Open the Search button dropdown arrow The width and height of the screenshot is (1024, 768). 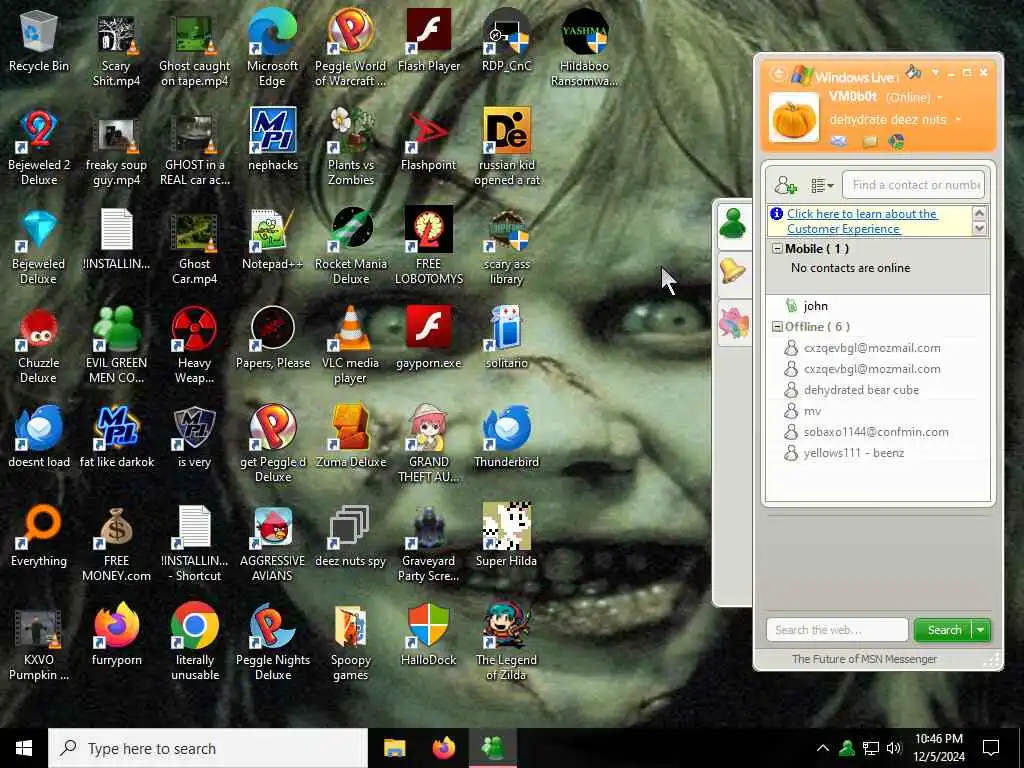(981, 630)
